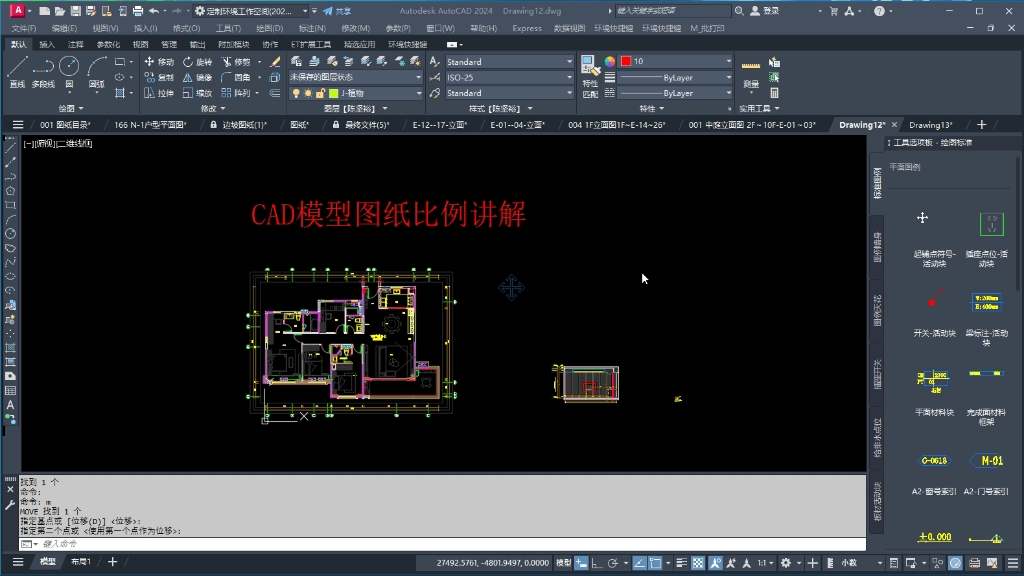Open the annotation scale 1:1 dropdown
The height and width of the screenshot is (576, 1024).
pyautogui.click(x=765, y=561)
